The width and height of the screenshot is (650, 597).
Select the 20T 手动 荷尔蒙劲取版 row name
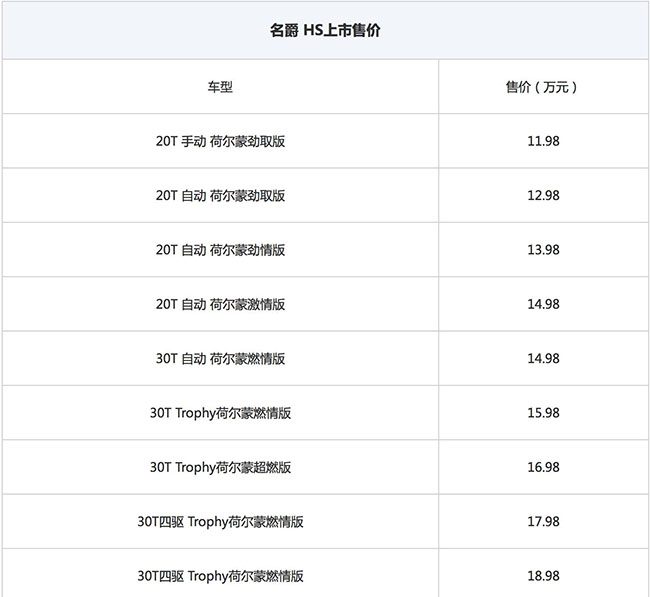220,141
